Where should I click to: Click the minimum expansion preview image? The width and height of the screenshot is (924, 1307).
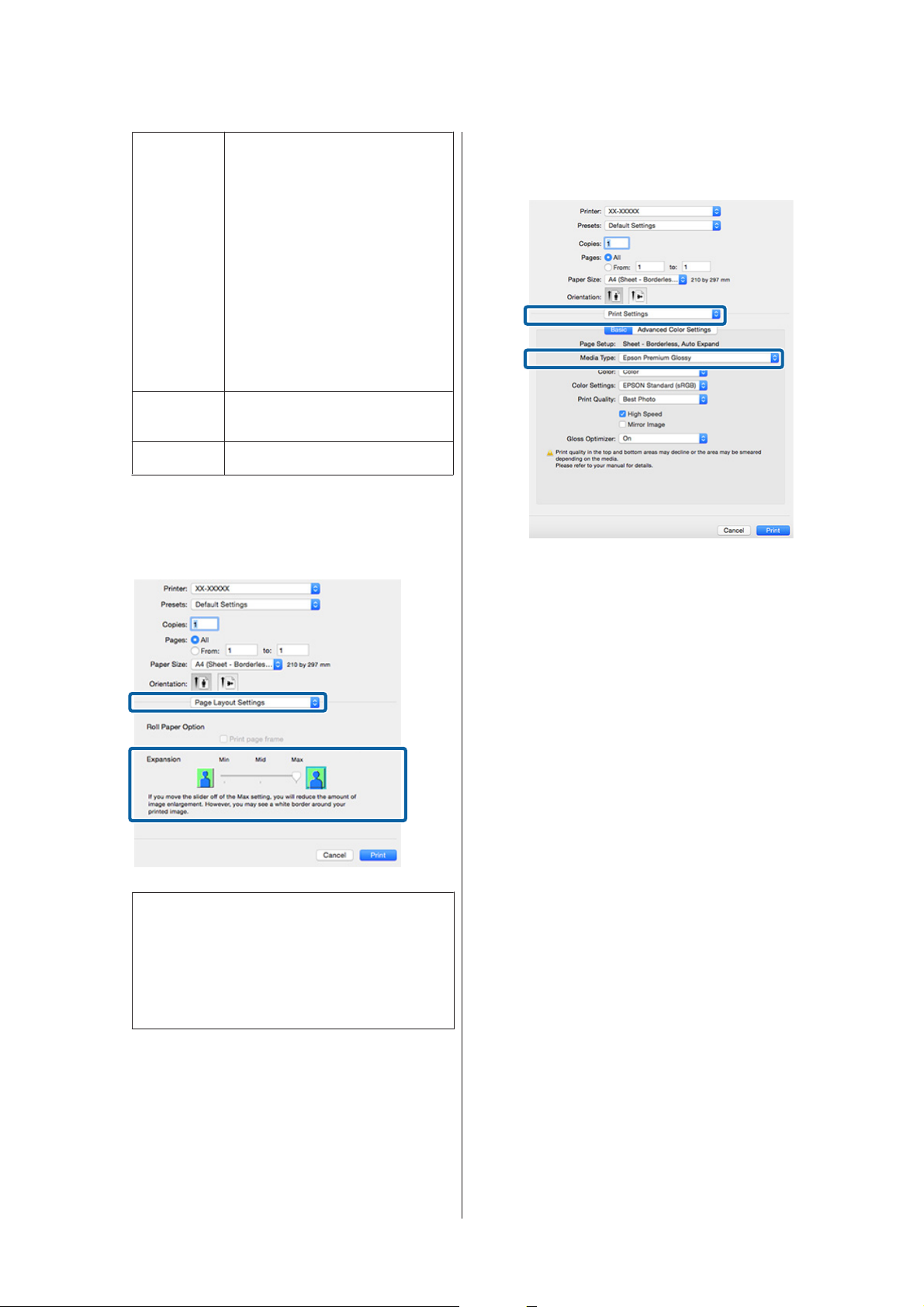[205, 778]
